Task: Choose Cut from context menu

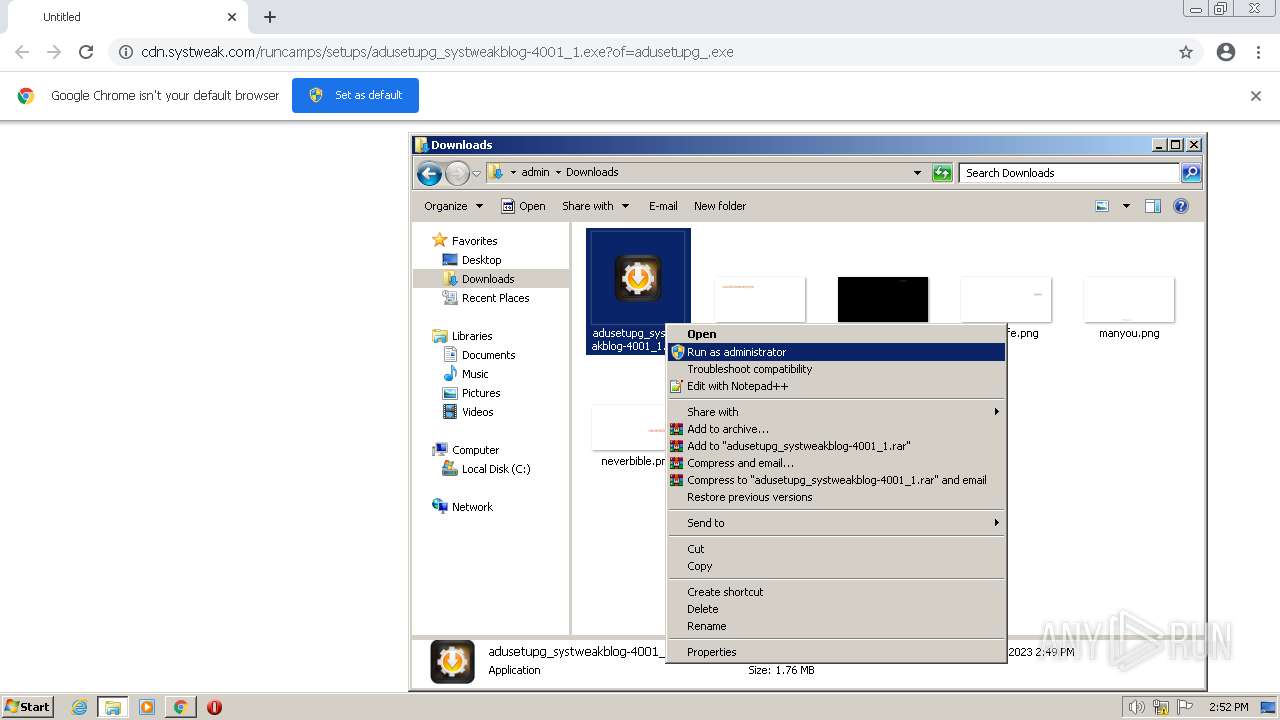Action: (836, 549)
